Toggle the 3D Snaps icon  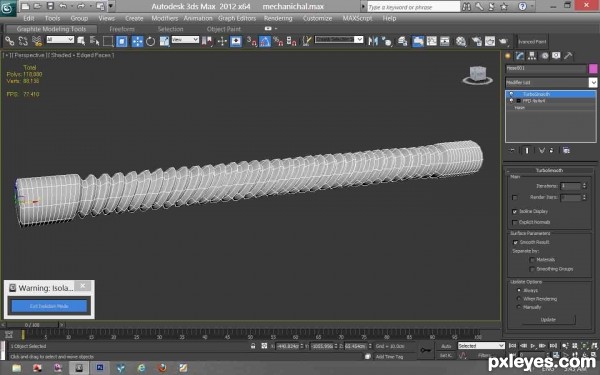[x=251, y=41]
